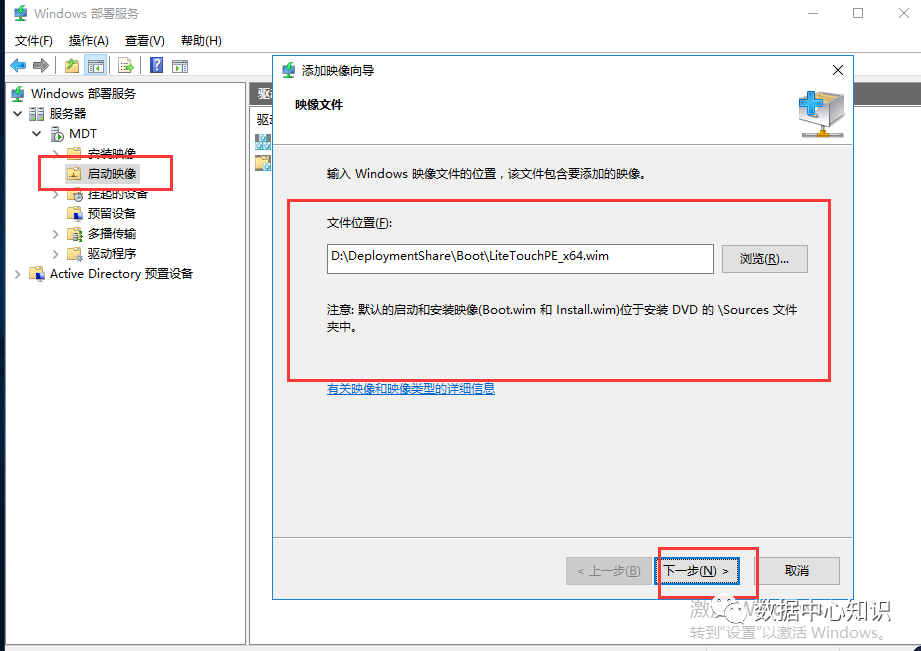Open the 操作(A) menu
This screenshot has width=921, height=651.
point(89,41)
